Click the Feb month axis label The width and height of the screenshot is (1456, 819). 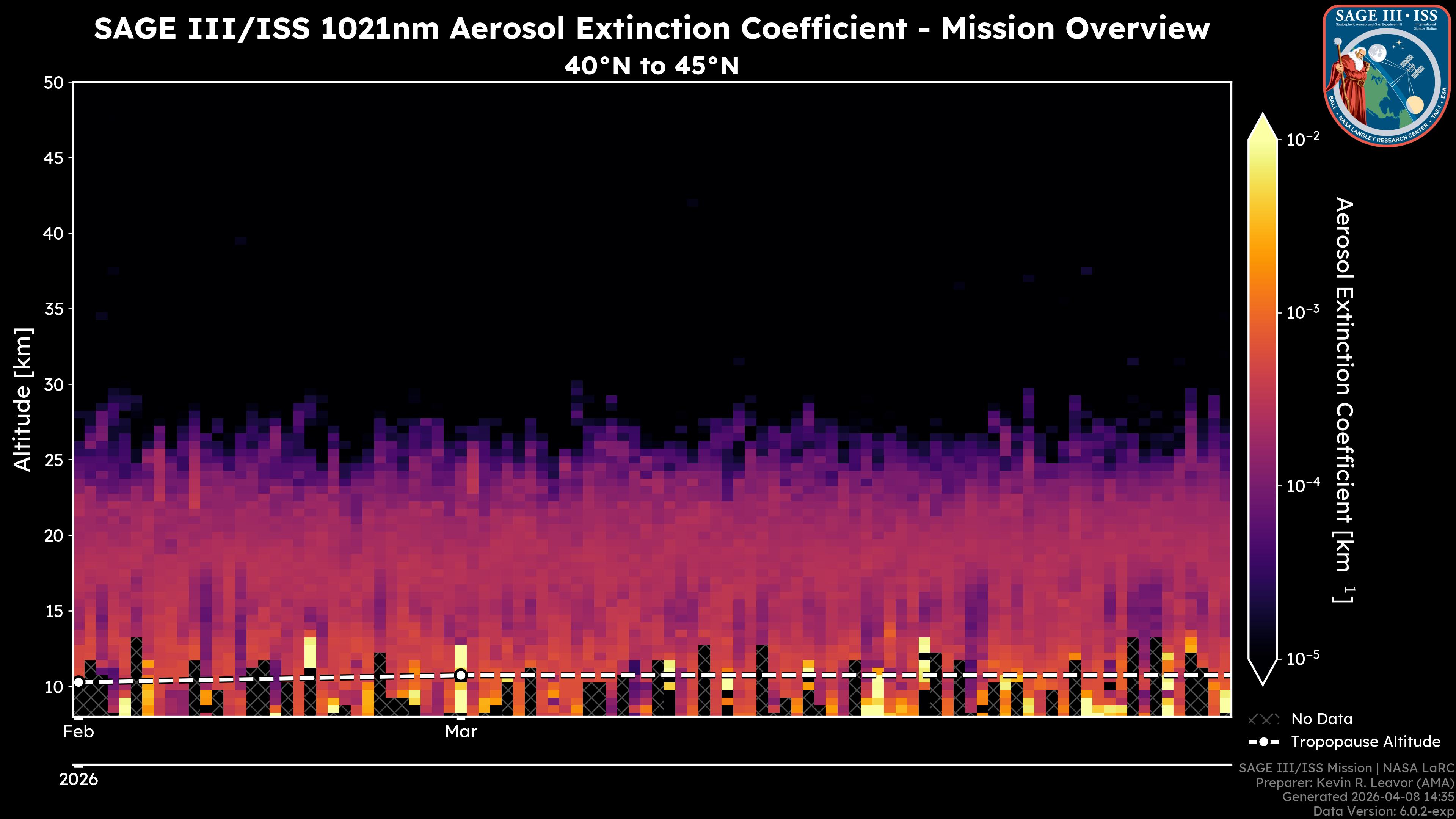pos(78,732)
